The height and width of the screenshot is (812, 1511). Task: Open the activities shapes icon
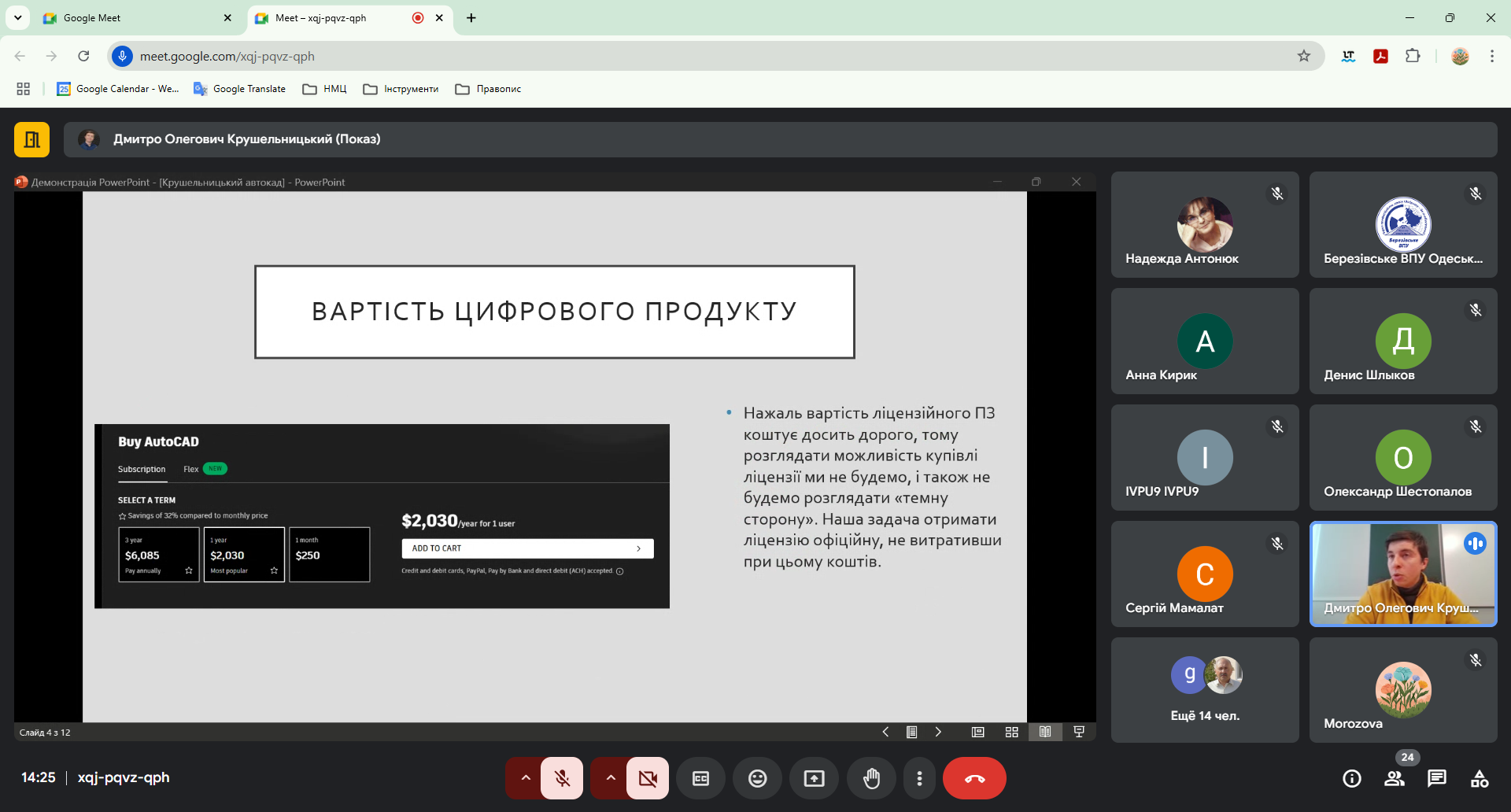point(1479,778)
